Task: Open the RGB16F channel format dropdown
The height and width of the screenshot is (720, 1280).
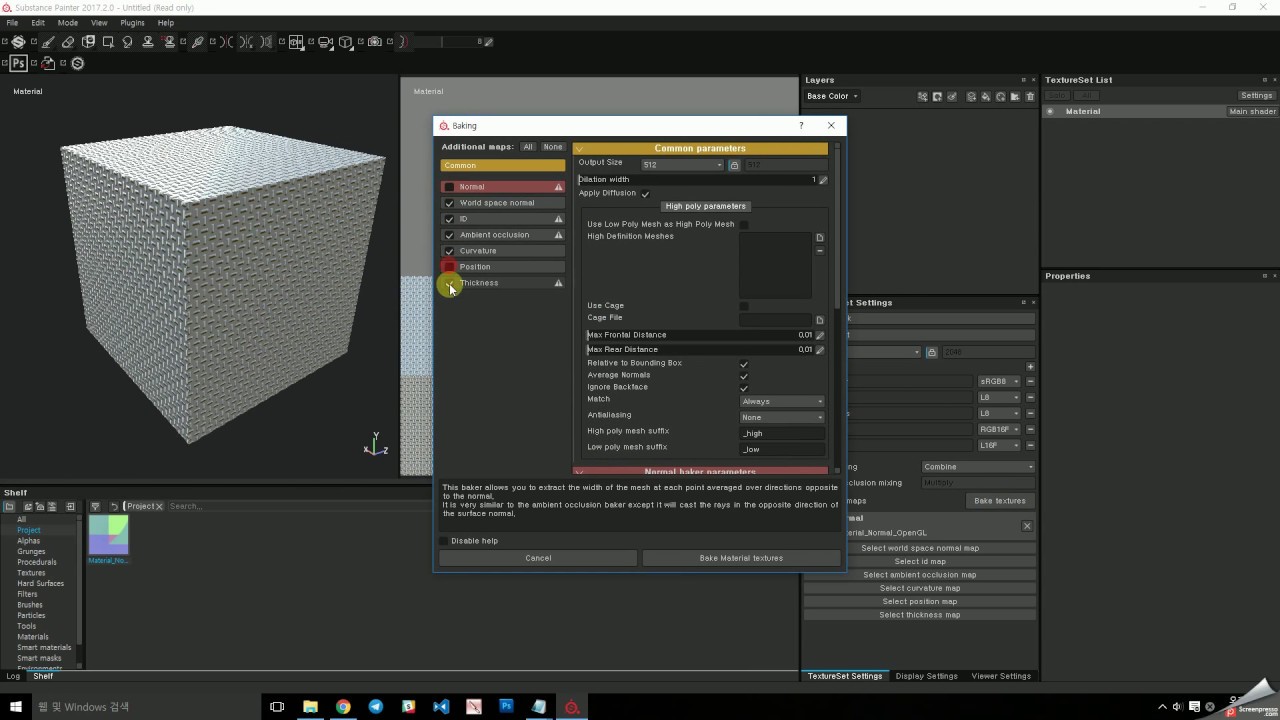Action: pos(998,429)
